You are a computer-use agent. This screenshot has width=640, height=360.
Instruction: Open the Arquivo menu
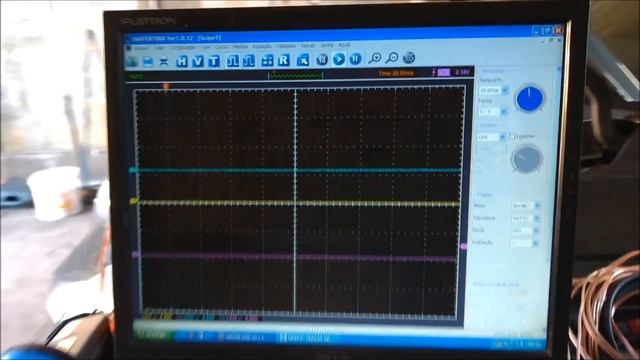[x=142, y=48]
